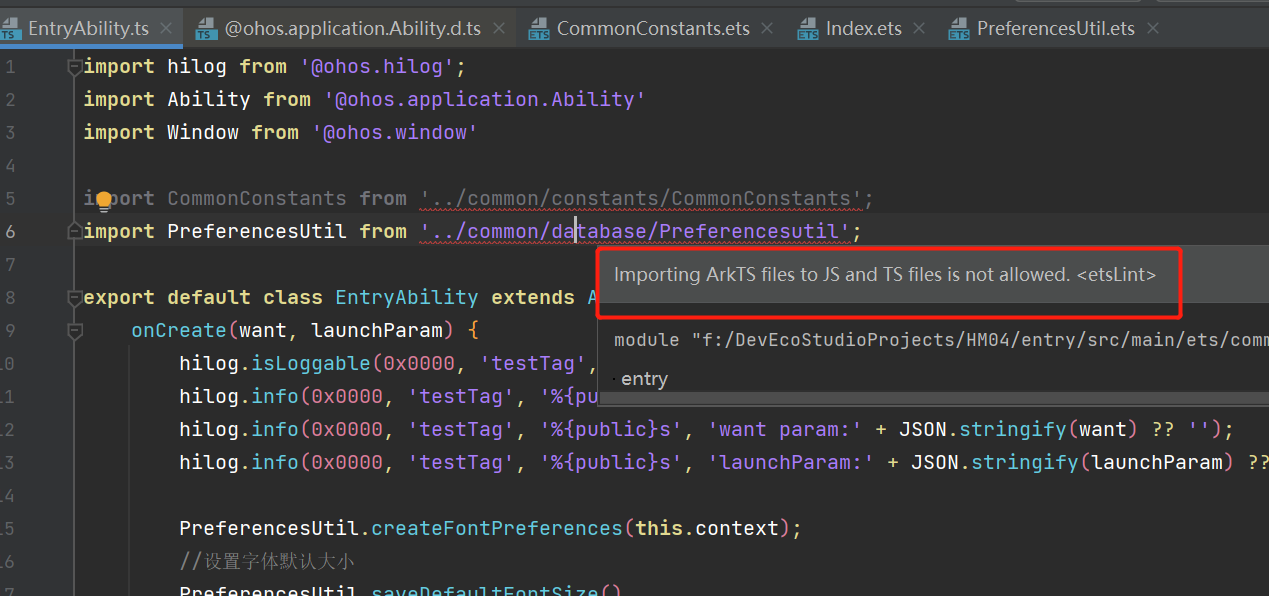Click the '@ohos.application.Ability' module string
This screenshot has width=1269, height=596.
pyautogui.click(x=485, y=100)
